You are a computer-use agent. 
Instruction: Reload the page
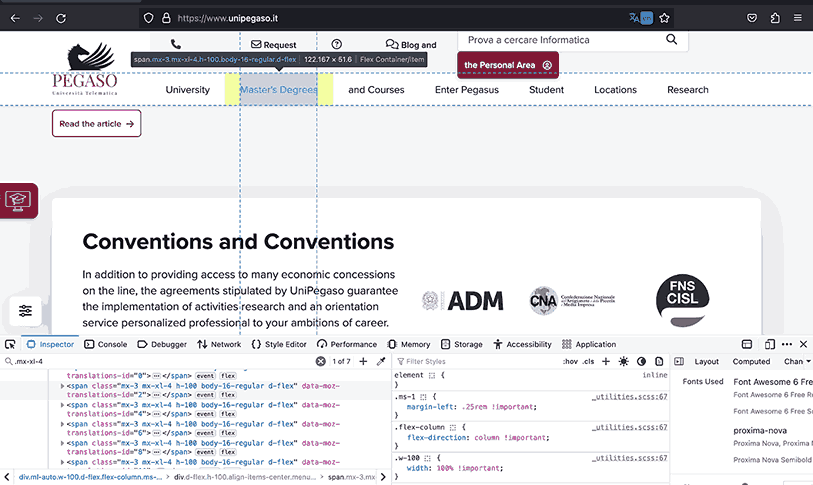pyautogui.click(x=61, y=18)
